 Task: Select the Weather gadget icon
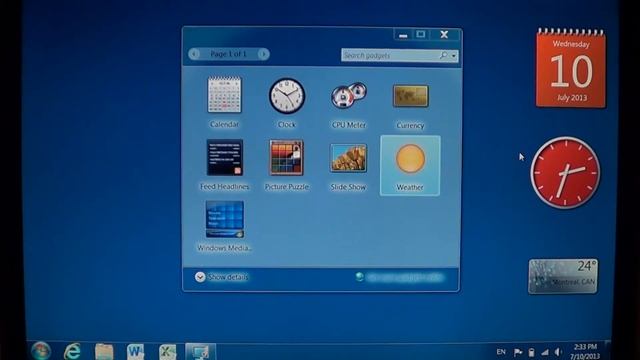410,158
